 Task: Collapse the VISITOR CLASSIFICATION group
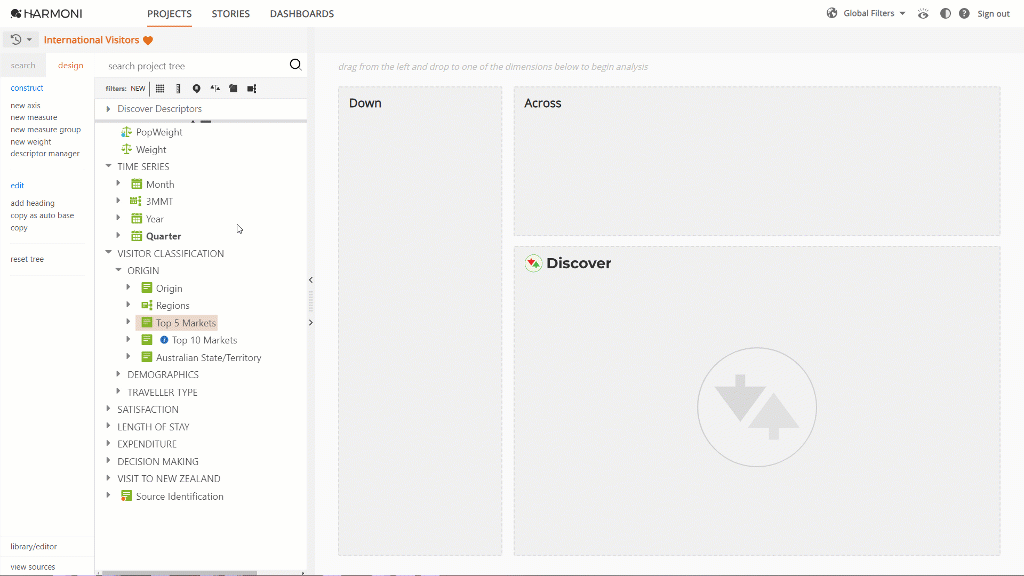tap(108, 253)
